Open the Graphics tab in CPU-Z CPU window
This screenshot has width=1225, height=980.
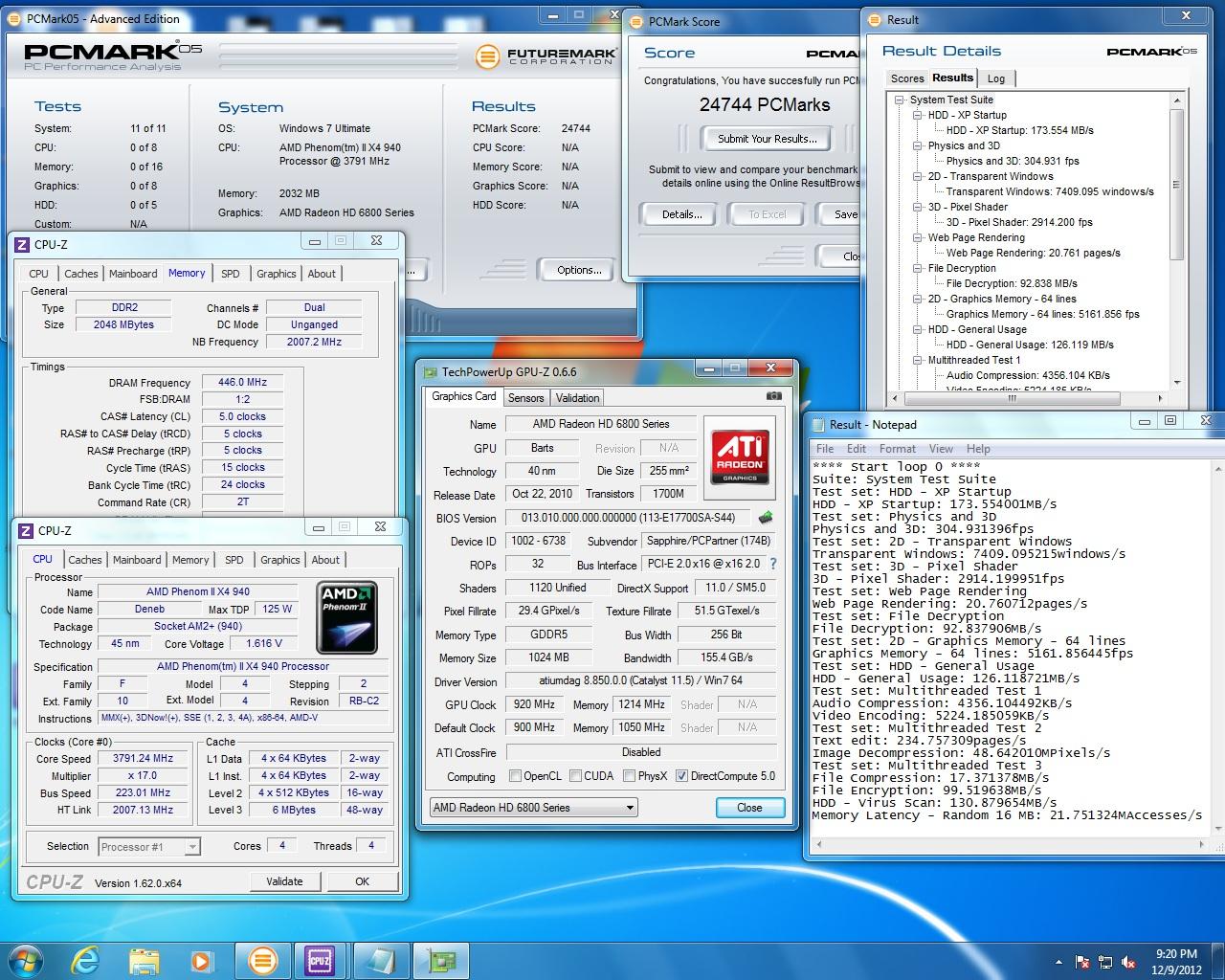280,560
